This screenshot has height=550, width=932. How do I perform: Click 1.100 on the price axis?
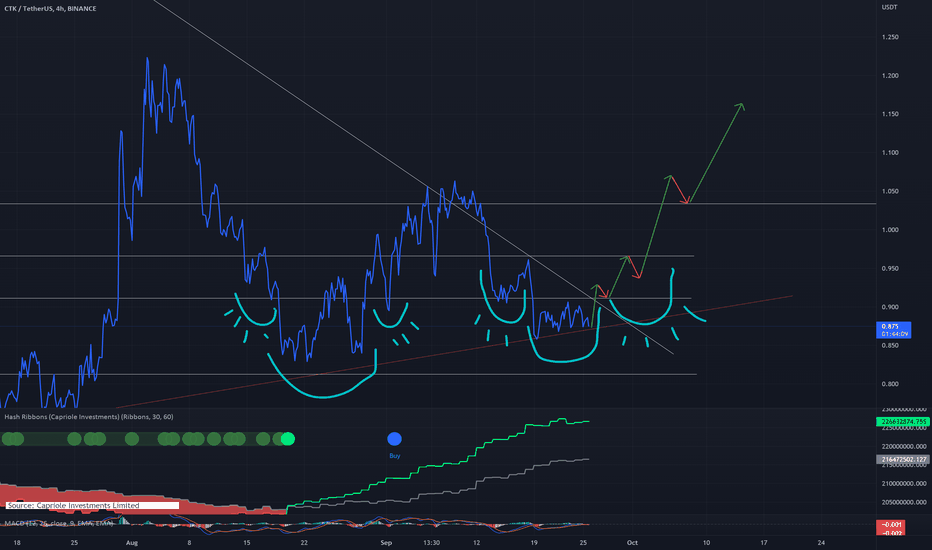click(x=890, y=152)
